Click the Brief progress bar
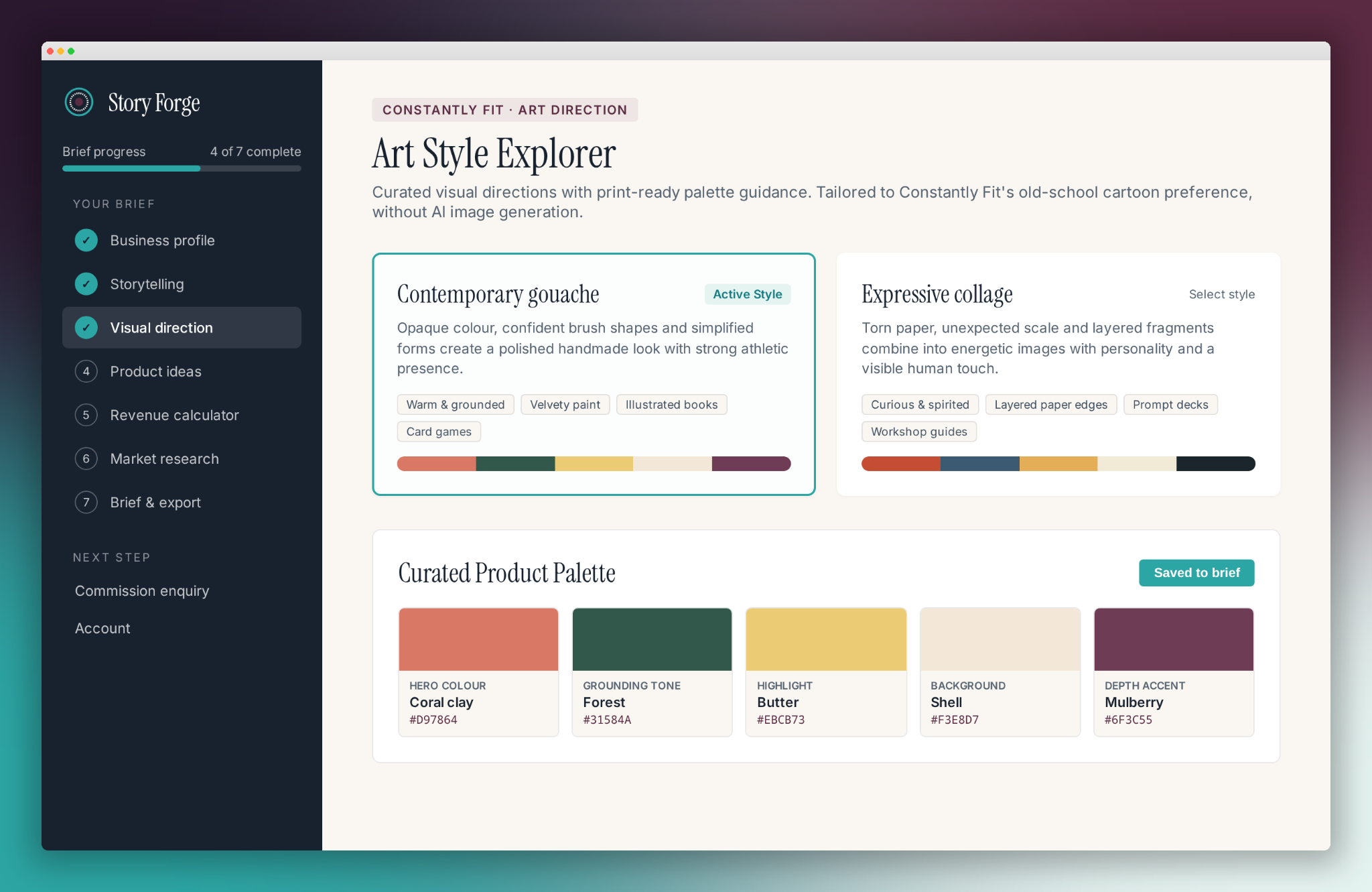This screenshot has width=1372, height=892. [182, 168]
